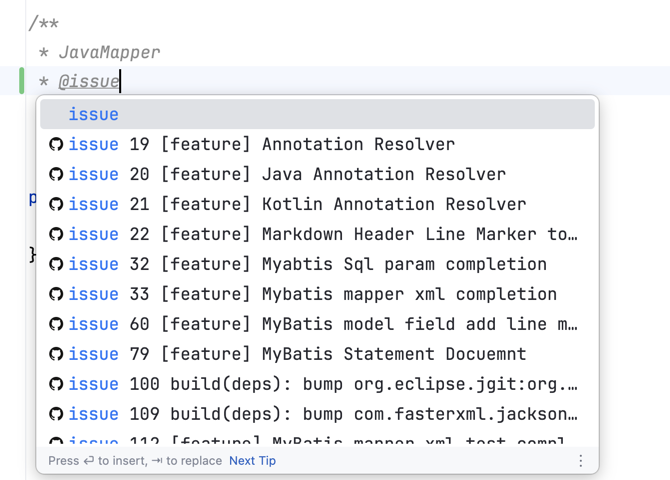Select the plain 'issue' completion entry
The height and width of the screenshot is (480, 670).
[93, 115]
